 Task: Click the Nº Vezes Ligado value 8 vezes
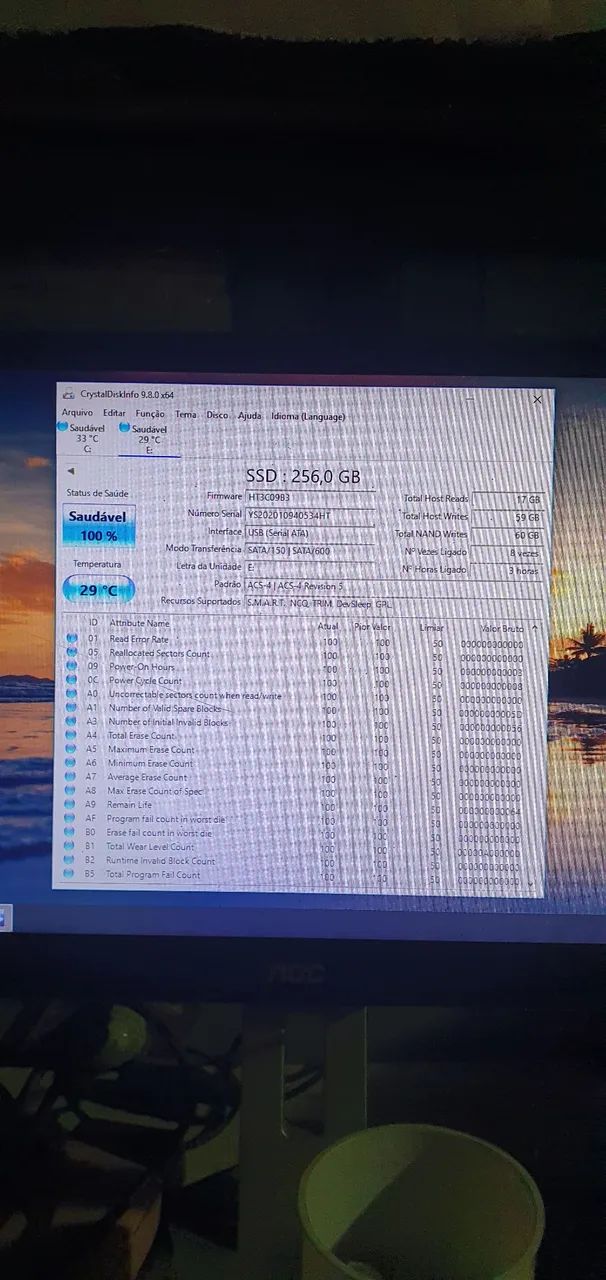[x=508, y=552]
